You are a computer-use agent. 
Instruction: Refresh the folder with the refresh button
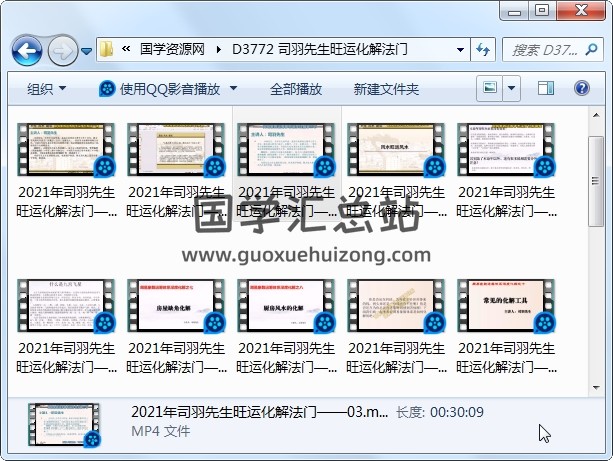483,50
